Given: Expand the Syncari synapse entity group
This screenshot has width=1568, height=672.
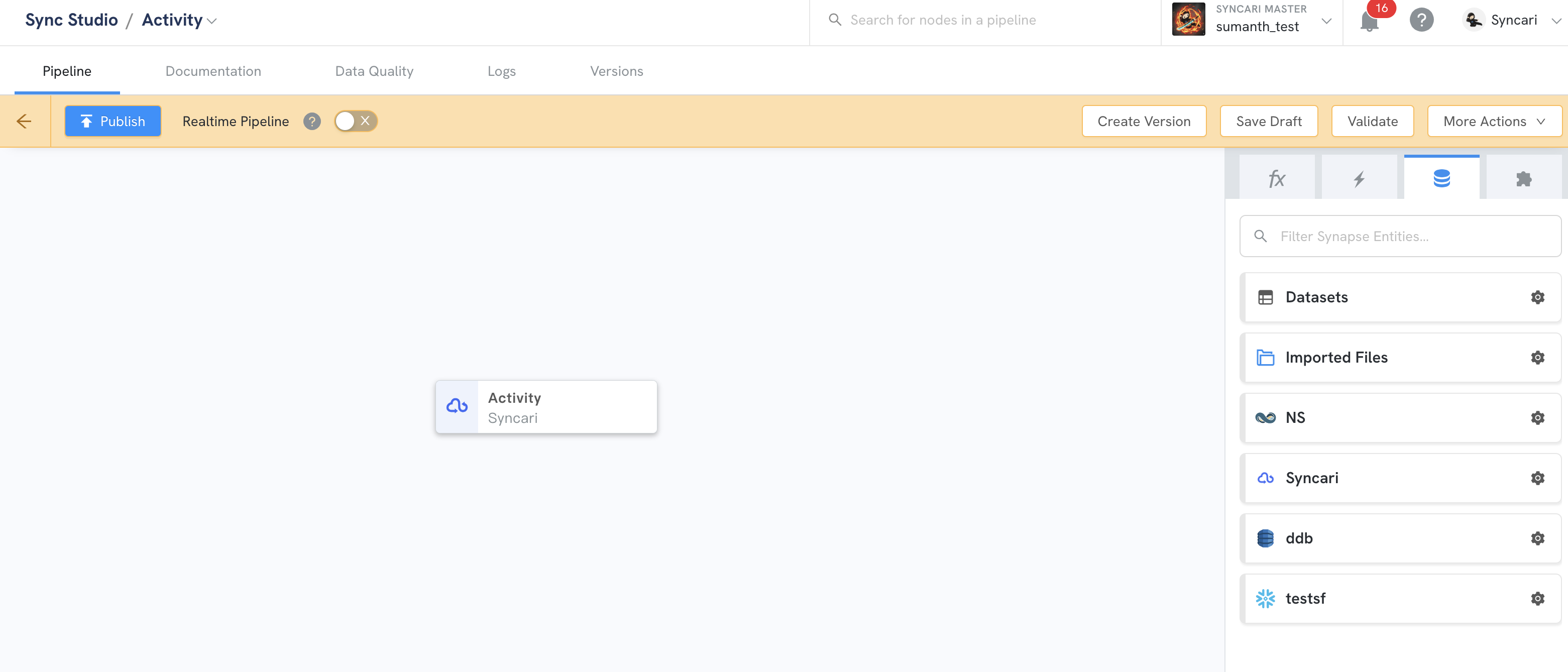Looking at the screenshot, I should [1400, 478].
